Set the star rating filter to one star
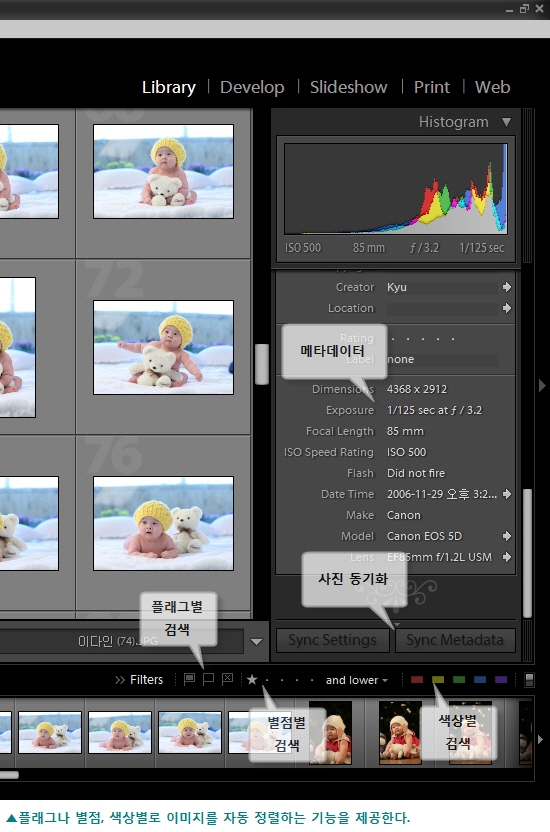 (x=252, y=679)
